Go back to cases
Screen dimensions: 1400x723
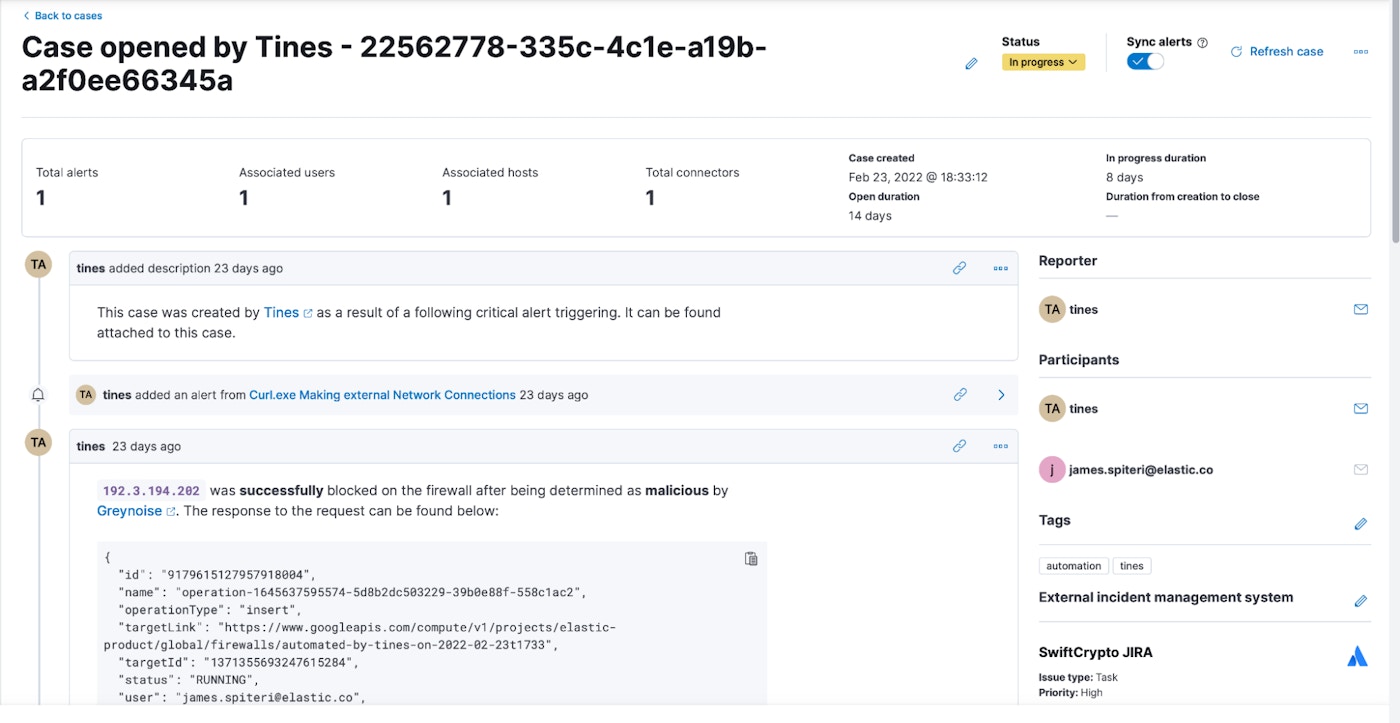pos(63,16)
